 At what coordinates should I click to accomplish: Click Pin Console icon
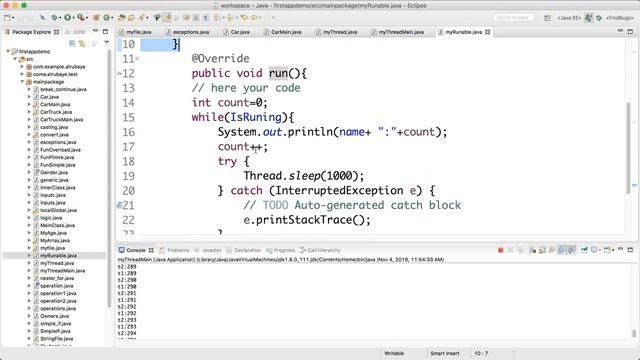(584, 250)
